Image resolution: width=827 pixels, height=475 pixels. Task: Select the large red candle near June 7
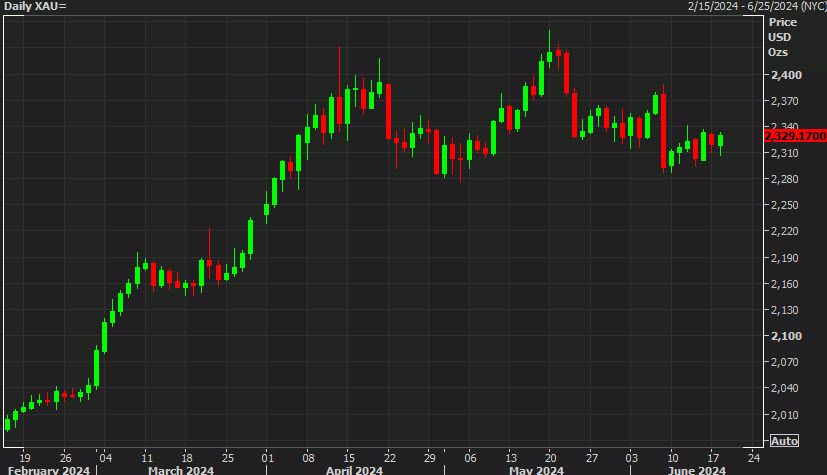coord(663,131)
